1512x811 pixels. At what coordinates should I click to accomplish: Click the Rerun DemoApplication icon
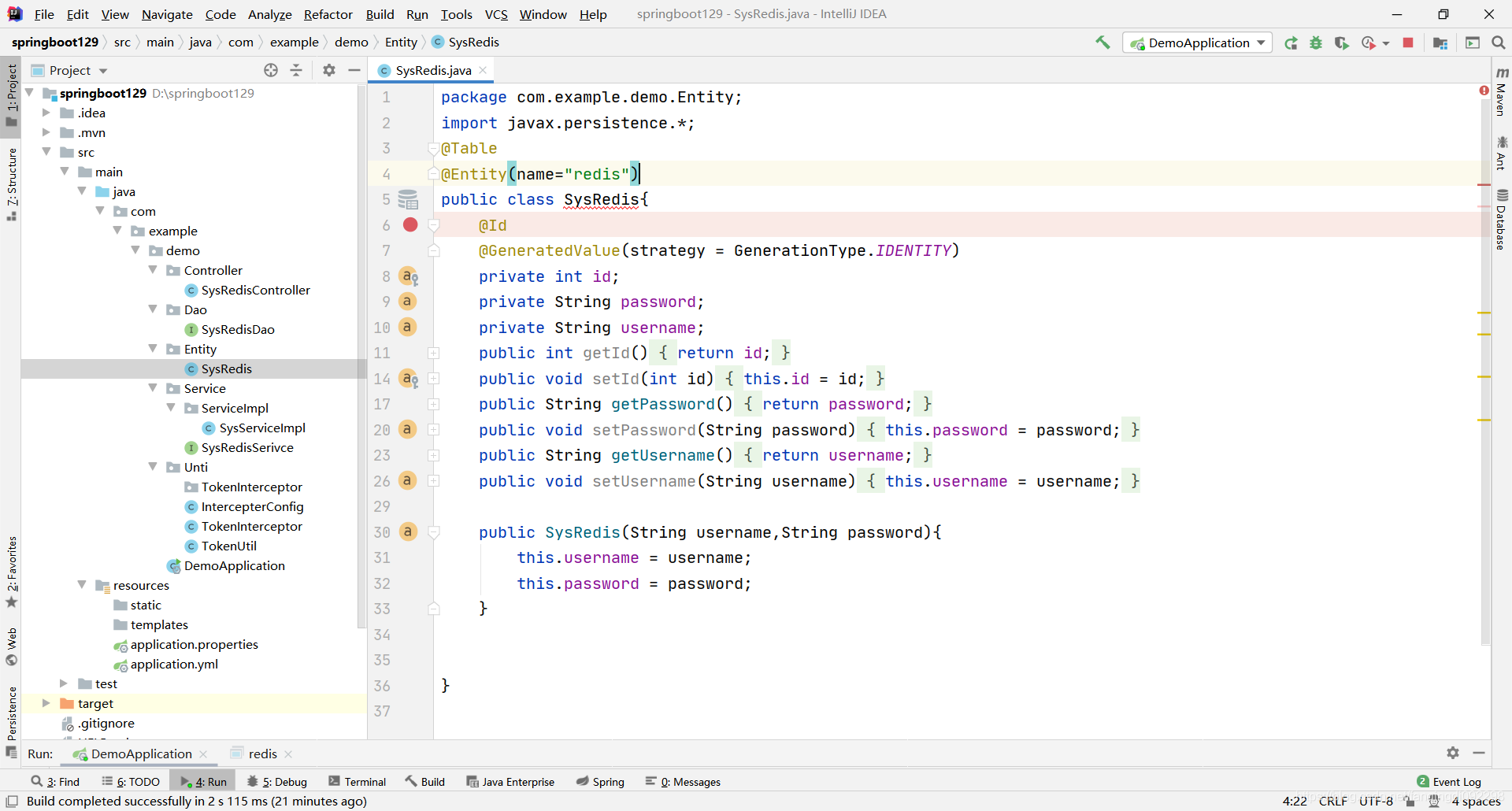tap(1291, 43)
